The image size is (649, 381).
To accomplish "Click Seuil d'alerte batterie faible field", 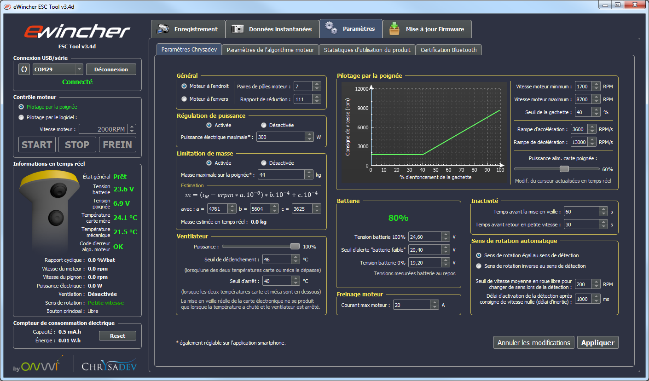I will click(428, 250).
